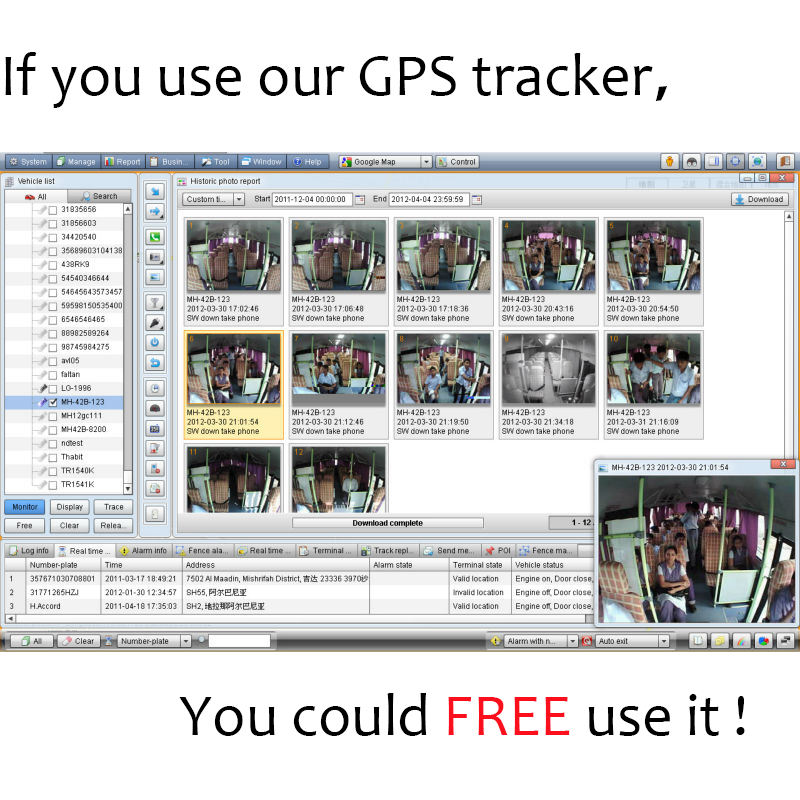Uncheck the MH-42B-123 vehicle checkbox
The height and width of the screenshot is (800, 800).
pyautogui.click(x=53, y=402)
